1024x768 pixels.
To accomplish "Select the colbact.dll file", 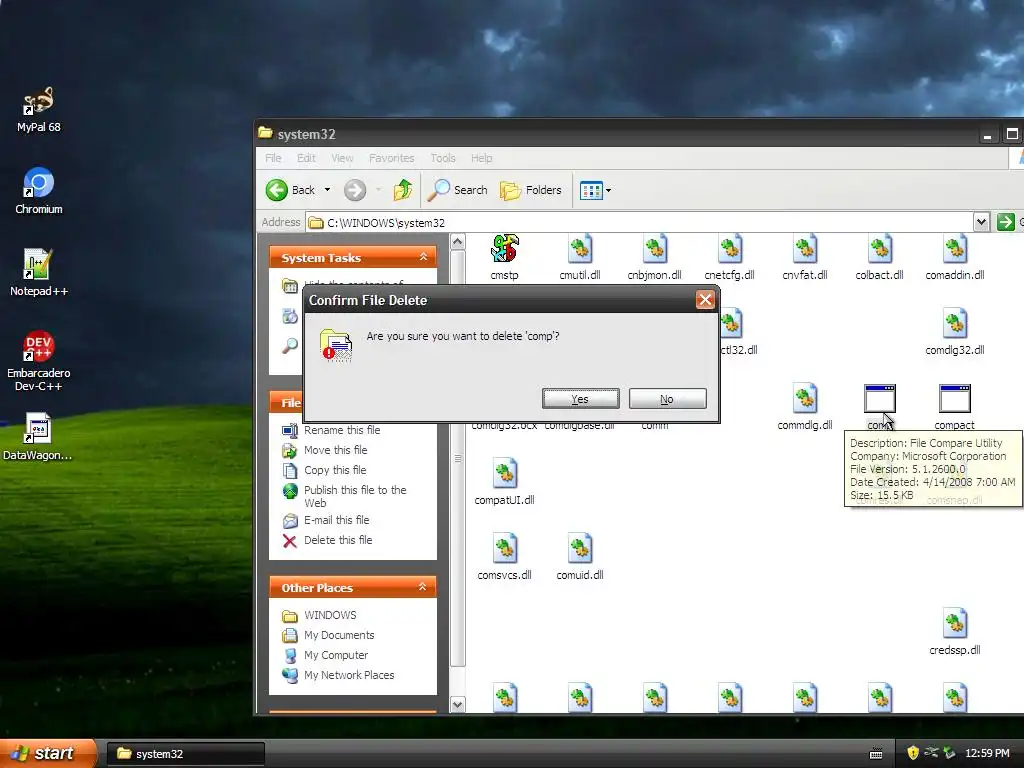I will point(880,257).
